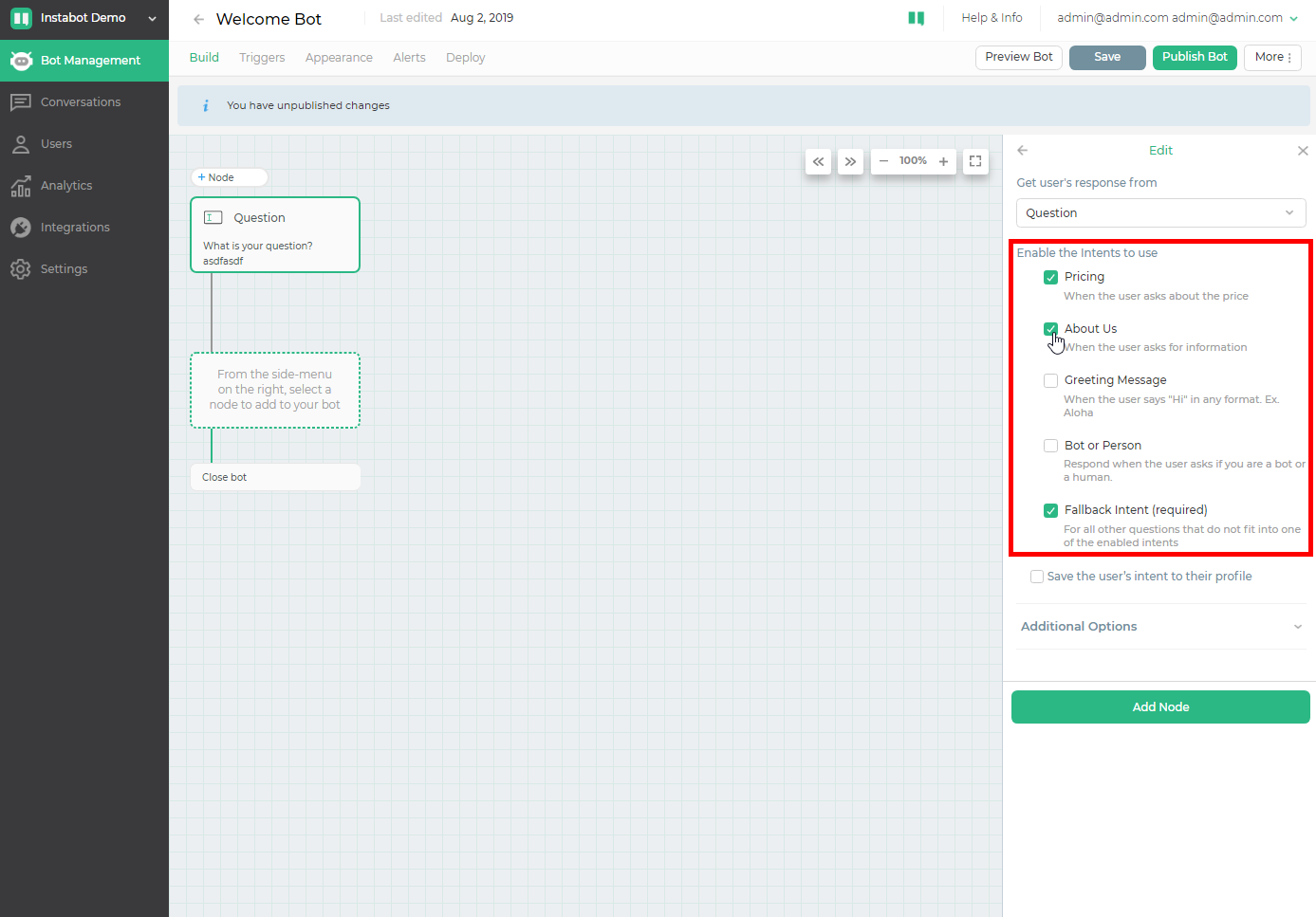
Task: Click the Publish Bot button
Action: point(1195,57)
